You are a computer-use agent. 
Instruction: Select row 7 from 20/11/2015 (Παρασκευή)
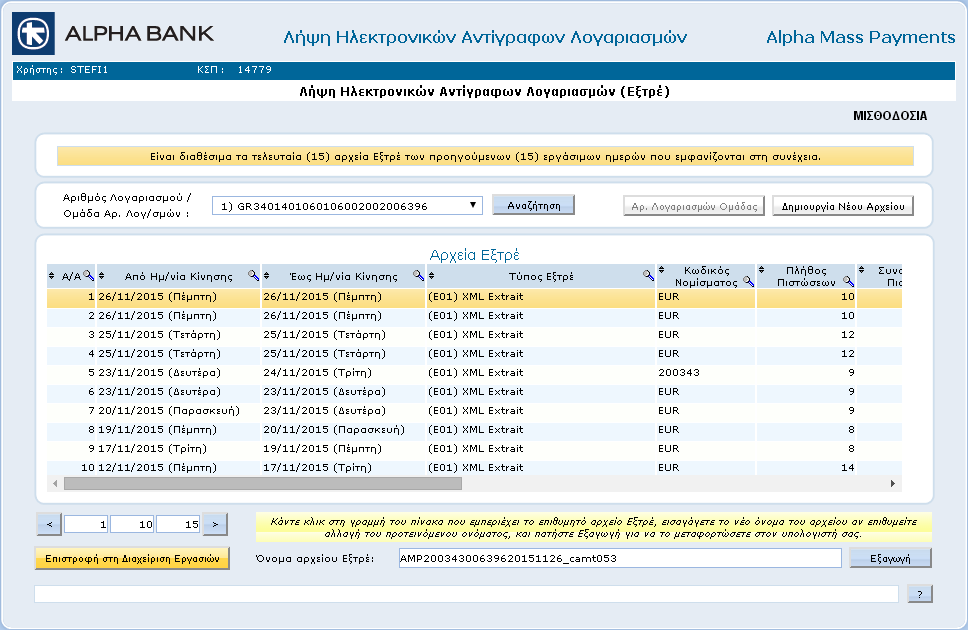[474, 411]
